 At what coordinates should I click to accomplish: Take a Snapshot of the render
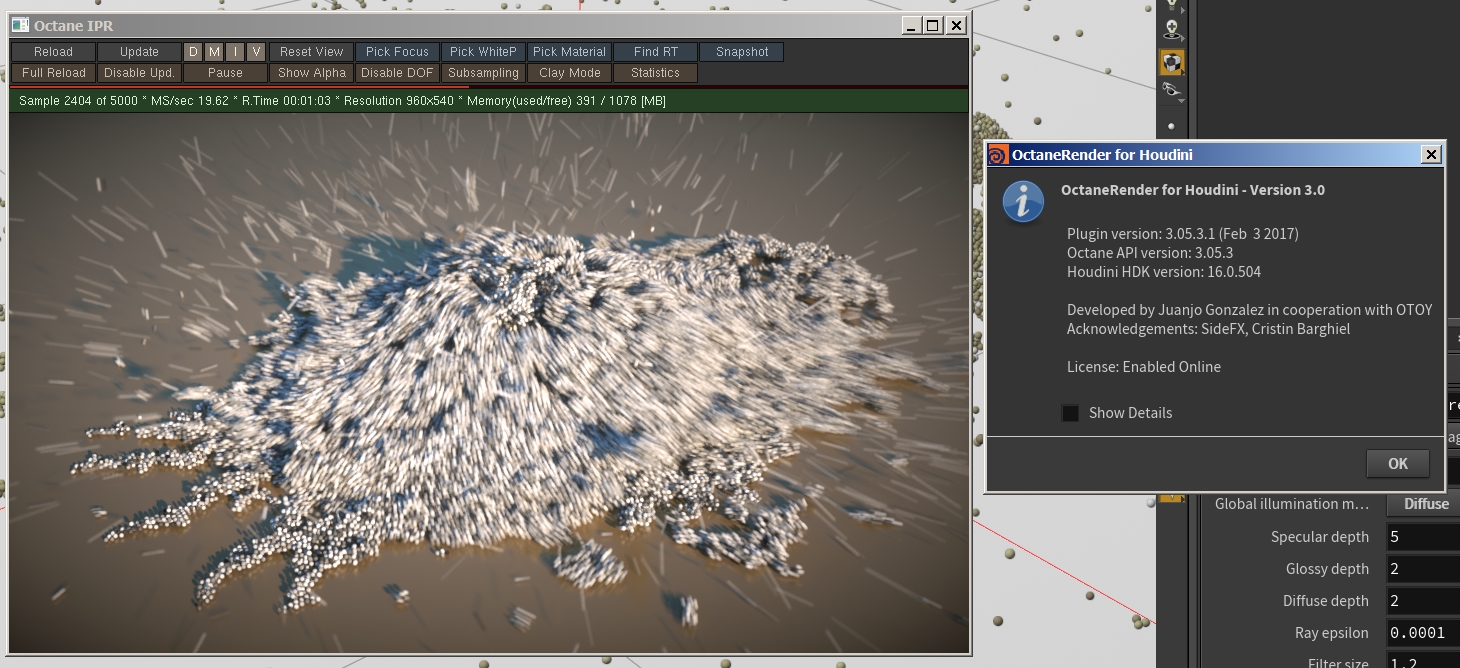pyautogui.click(x=742, y=52)
